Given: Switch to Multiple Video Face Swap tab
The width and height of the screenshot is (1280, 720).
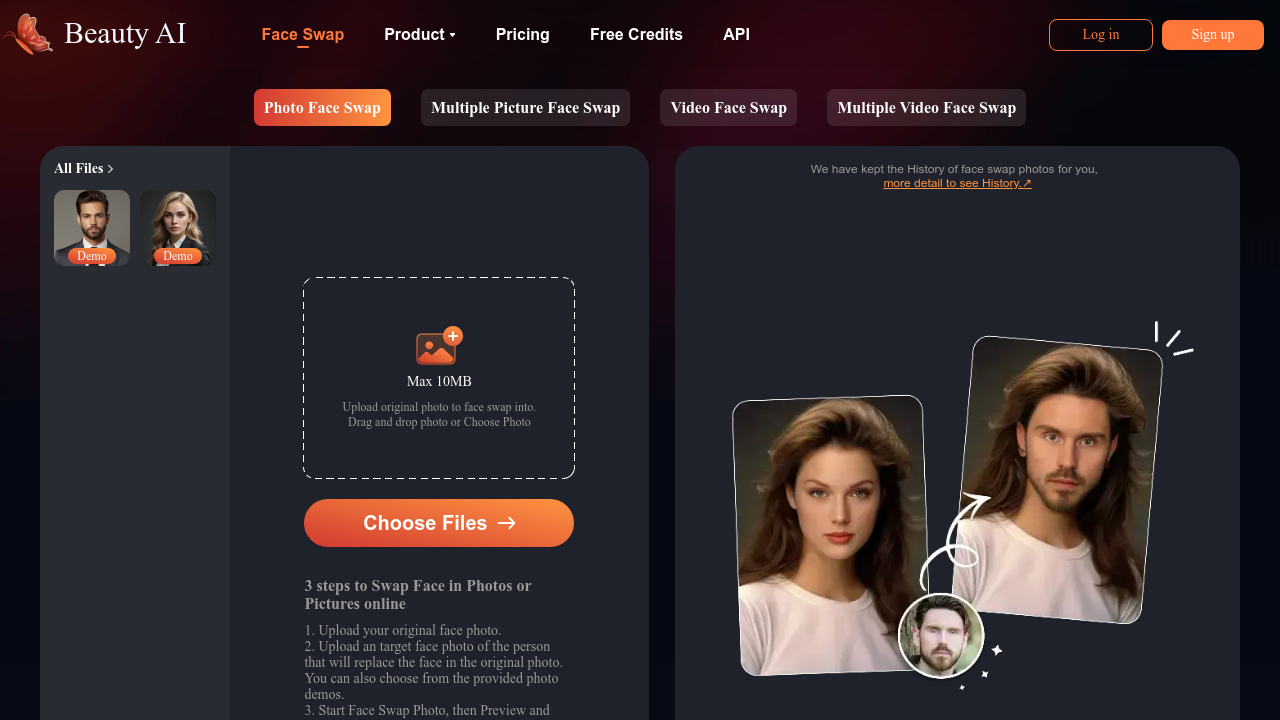Looking at the screenshot, I should click(x=926, y=108).
